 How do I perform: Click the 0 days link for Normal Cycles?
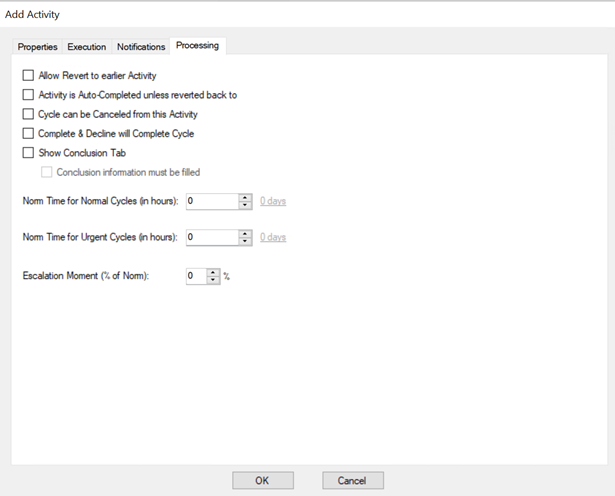point(273,201)
